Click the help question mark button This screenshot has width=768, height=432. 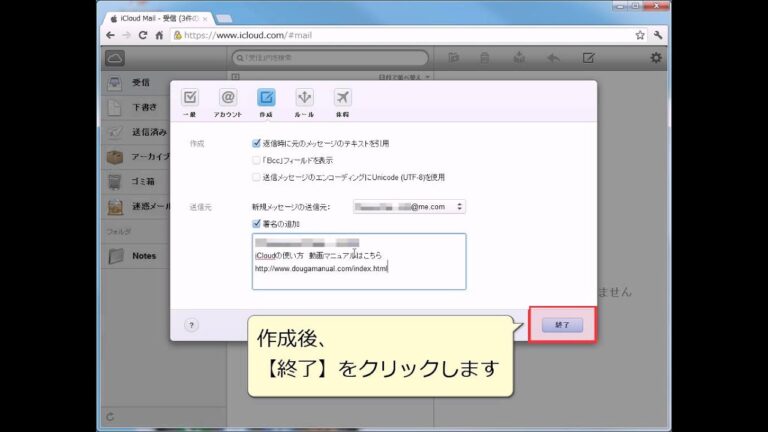tap(192, 325)
